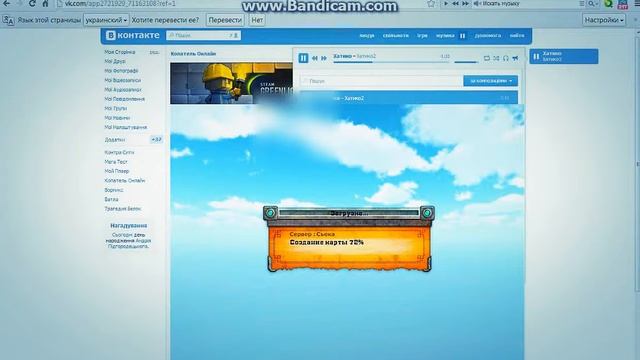Click the 'ред.' edit link beside Моя Сторінка

(154, 53)
